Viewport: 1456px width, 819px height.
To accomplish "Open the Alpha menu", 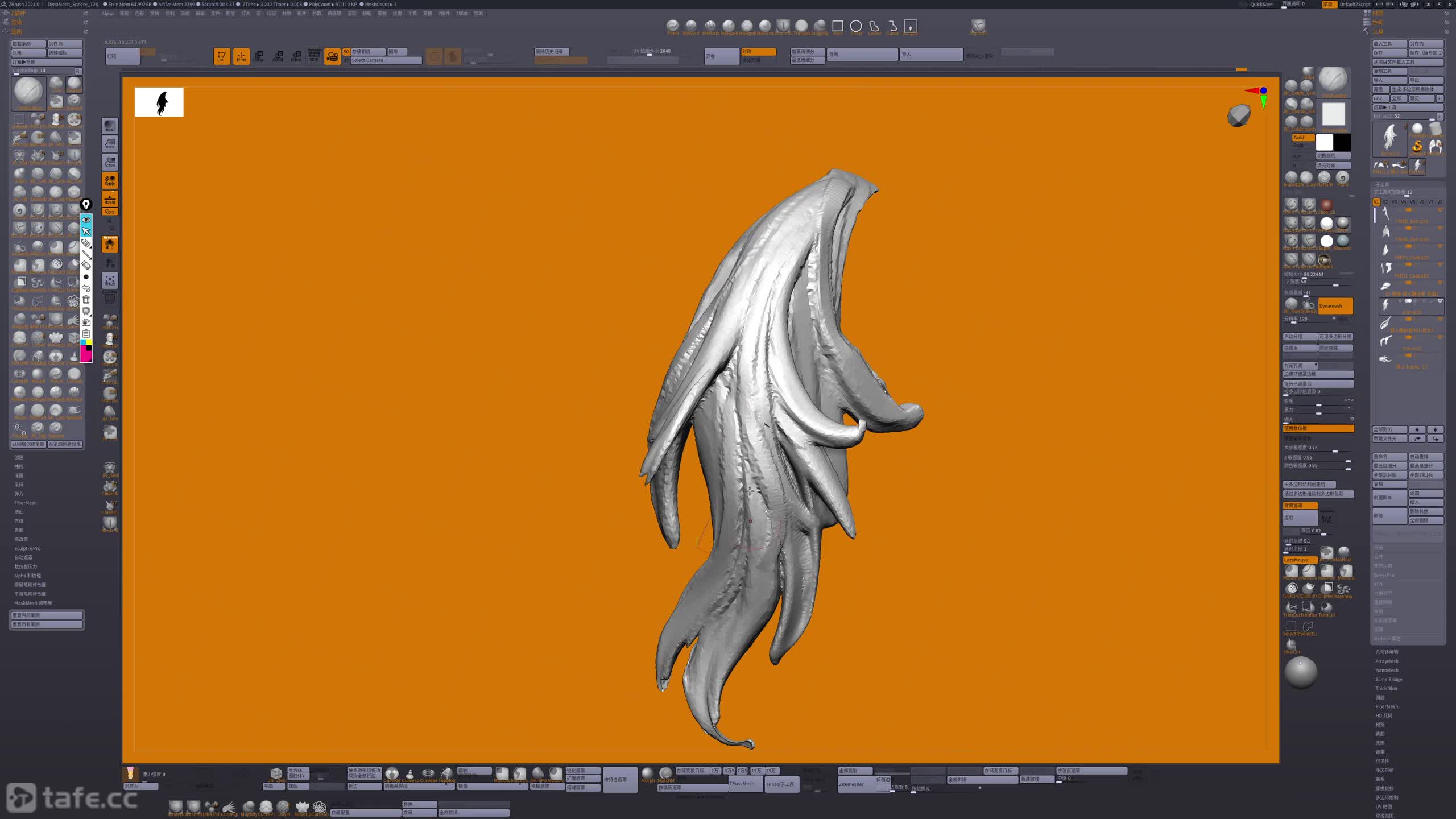I will click(x=107, y=14).
